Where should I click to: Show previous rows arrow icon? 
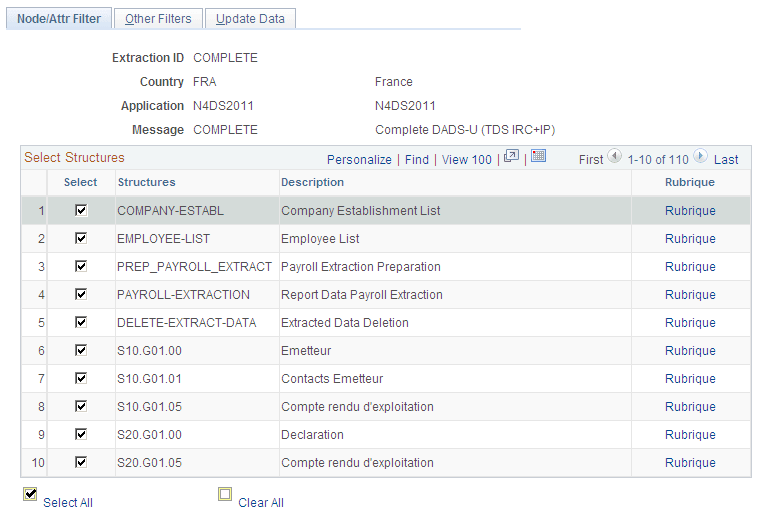tap(614, 156)
